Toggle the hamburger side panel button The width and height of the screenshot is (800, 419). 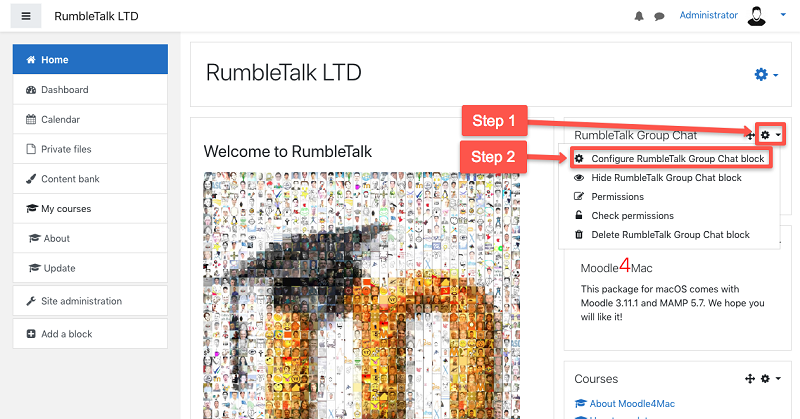coord(26,16)
